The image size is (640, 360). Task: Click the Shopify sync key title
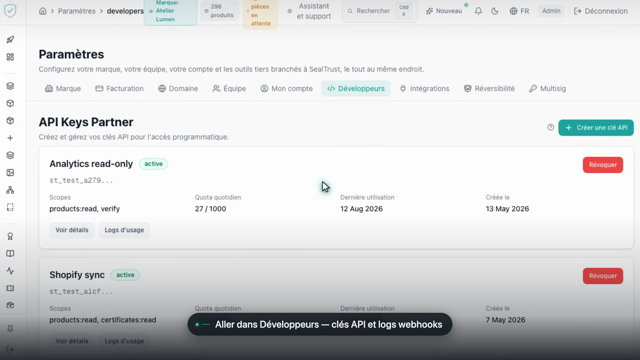click(77, 275)
